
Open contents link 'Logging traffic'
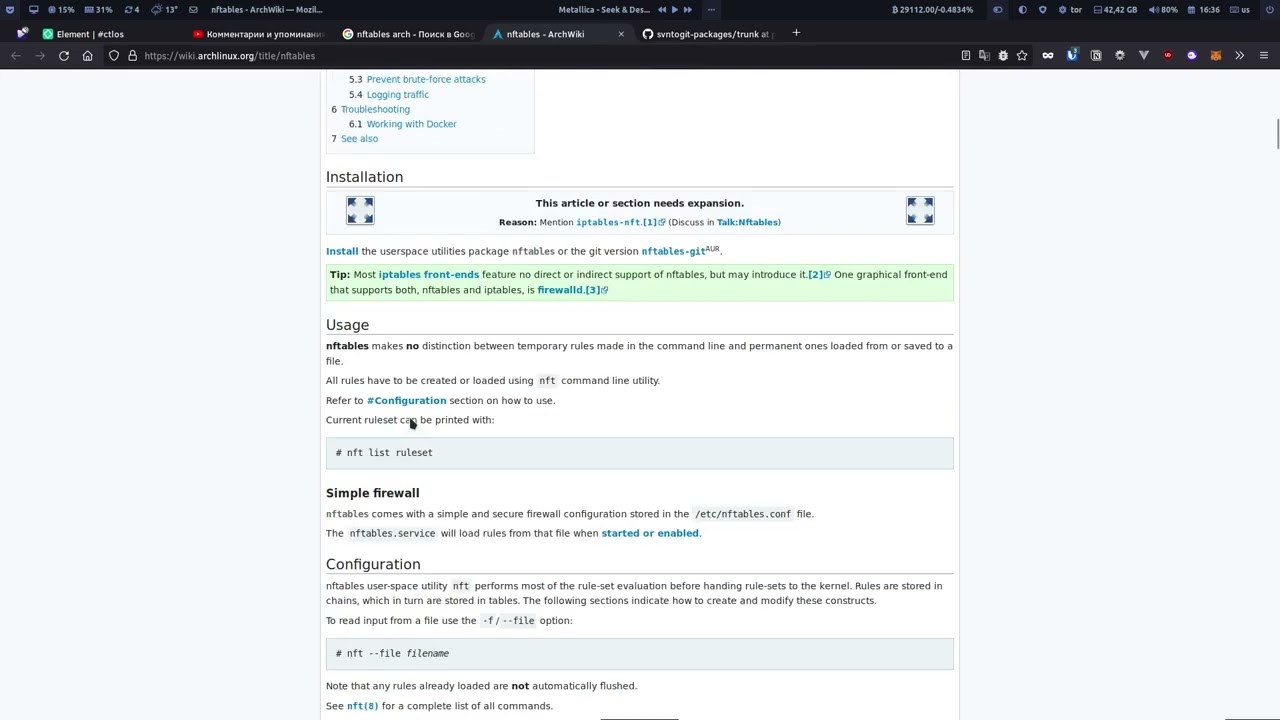click(x=397, y=94)
